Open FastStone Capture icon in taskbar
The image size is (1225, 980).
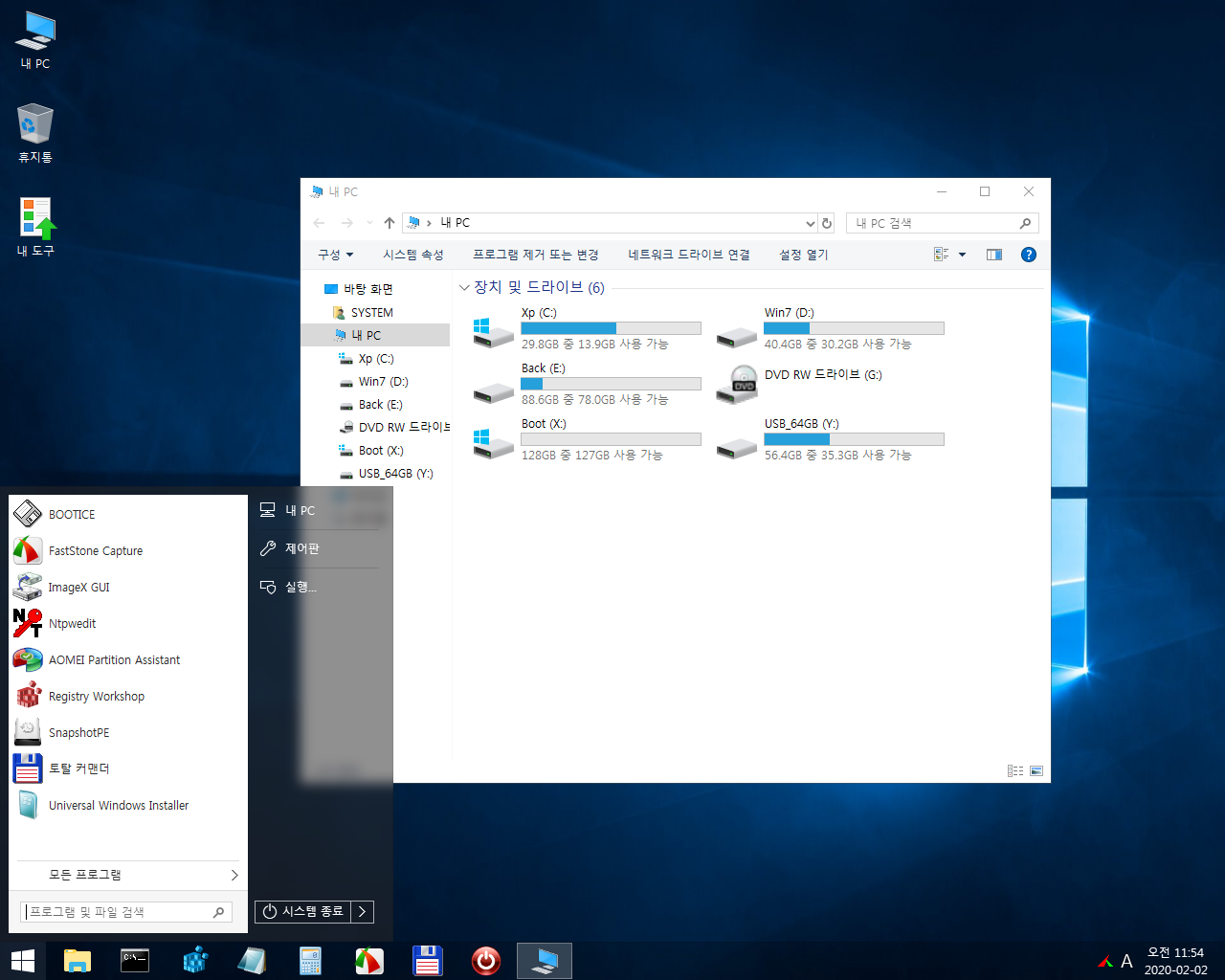coord(368,961)
